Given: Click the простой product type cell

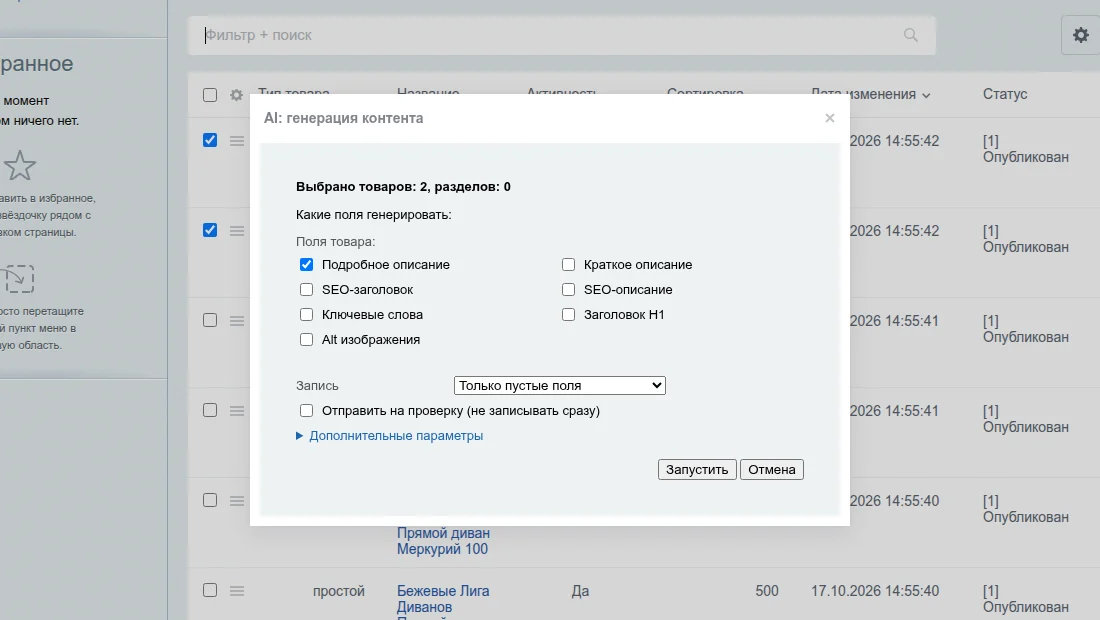Looking at the screenshot, I should [x=339, y=591].
